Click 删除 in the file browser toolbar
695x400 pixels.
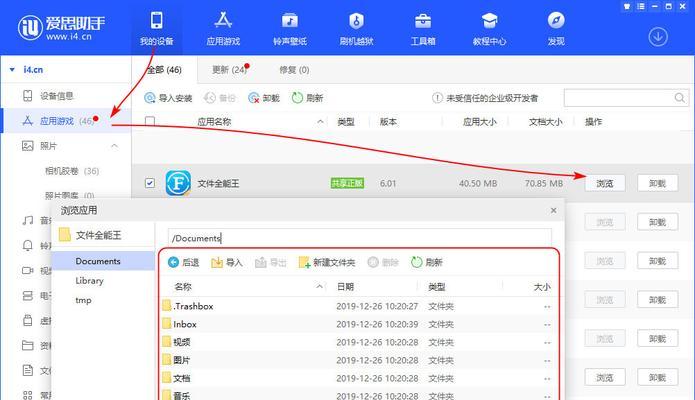tap(383, 263)
